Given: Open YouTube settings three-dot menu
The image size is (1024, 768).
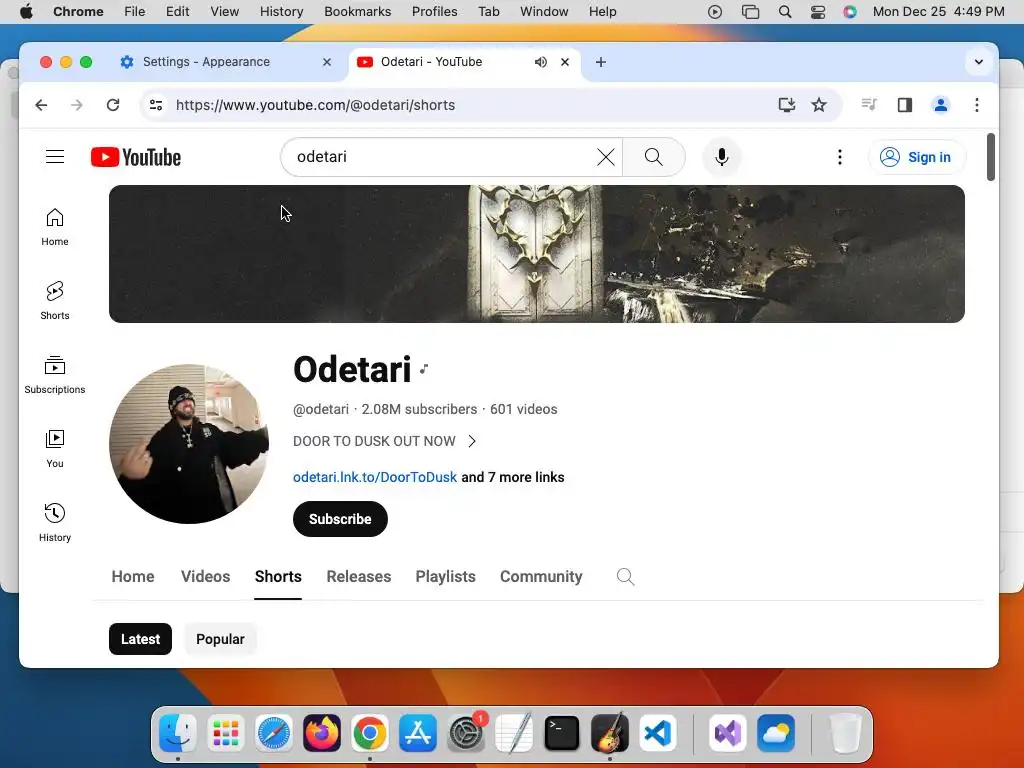Looking at the screenshot, I should point(840,157).
